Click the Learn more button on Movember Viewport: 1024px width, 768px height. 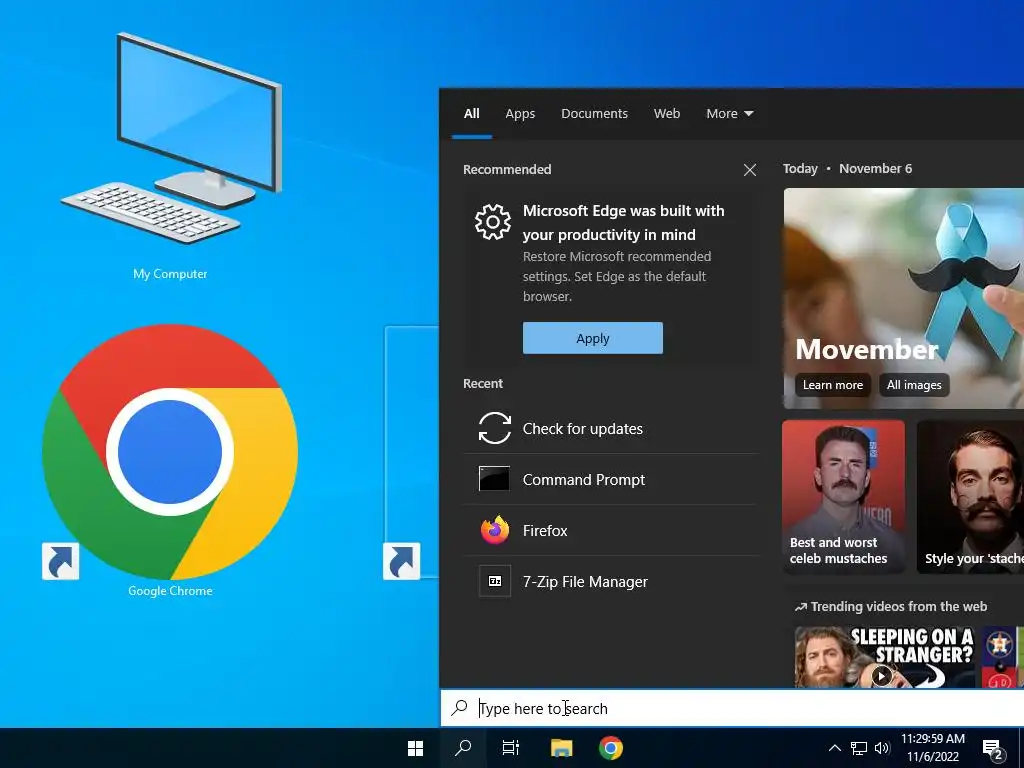point(833,385)
